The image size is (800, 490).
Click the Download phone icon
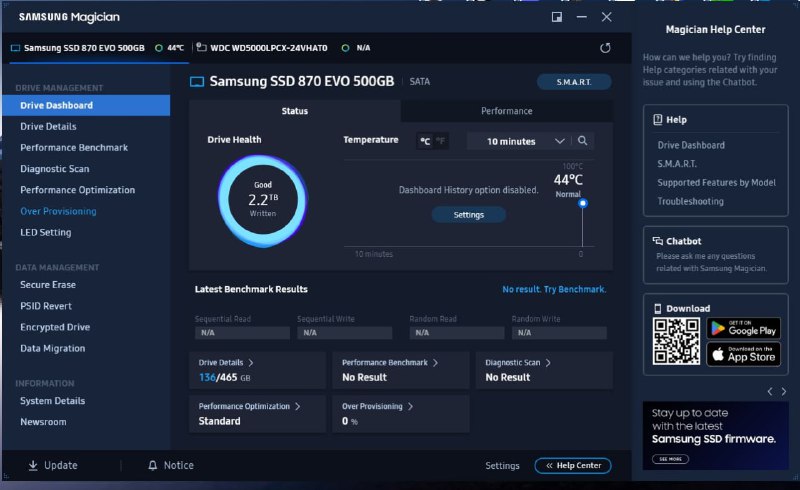coord(658,308)
